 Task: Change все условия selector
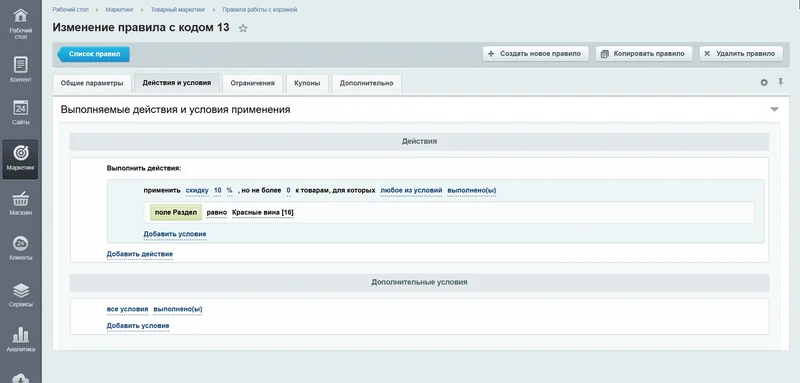coord(128,310)
